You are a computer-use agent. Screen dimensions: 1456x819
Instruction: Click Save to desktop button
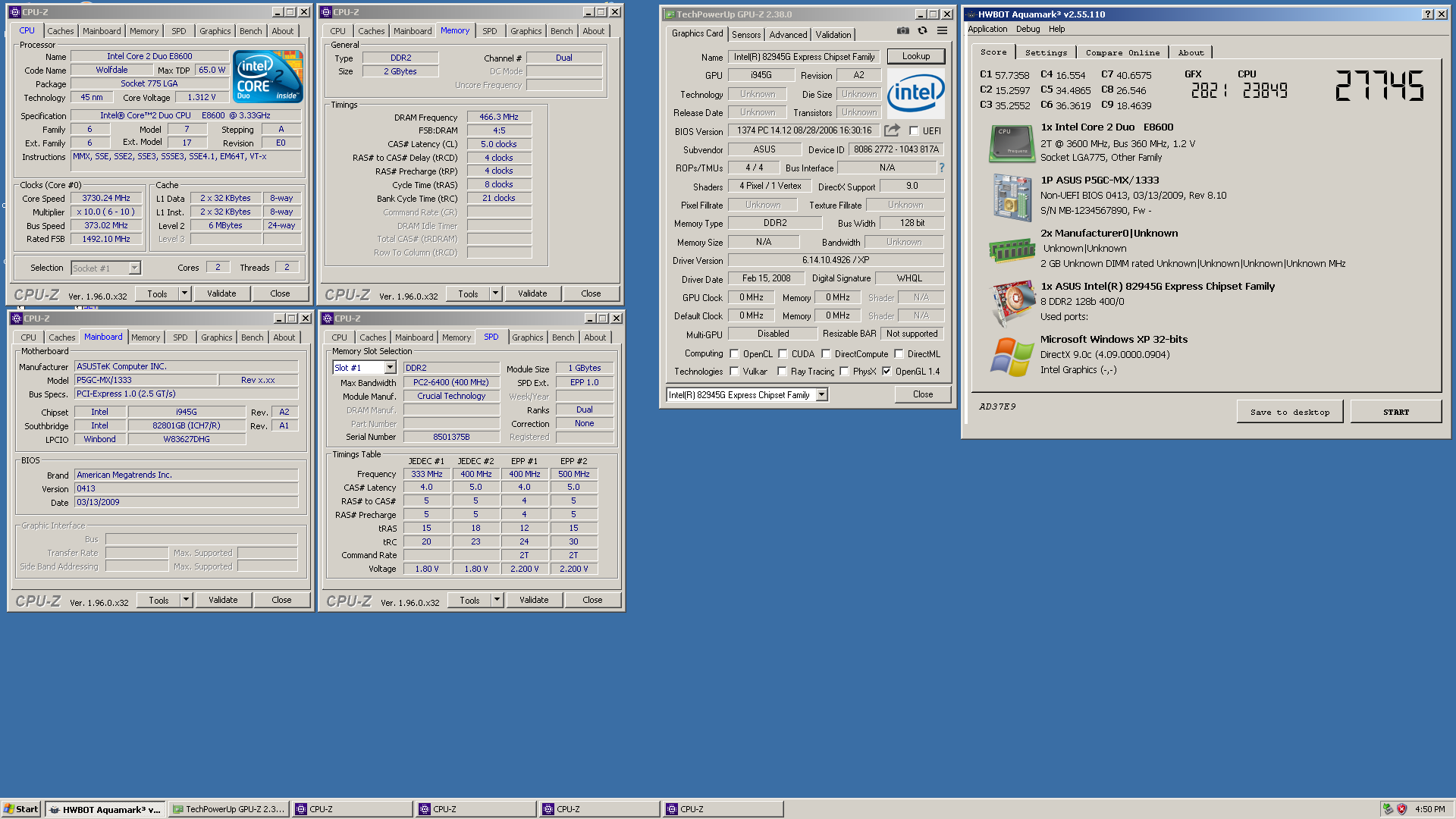coord(1290,412)
